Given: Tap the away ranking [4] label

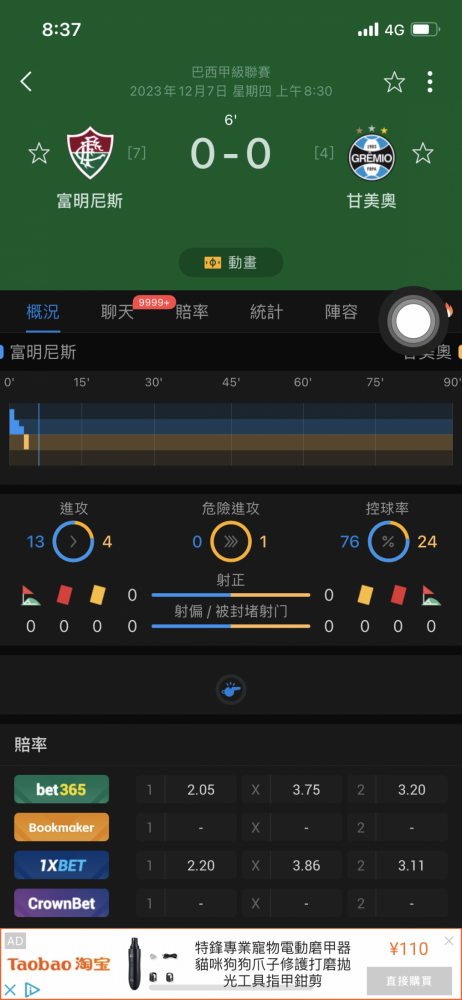Looking at the screenshot, I should coord(324,153).
